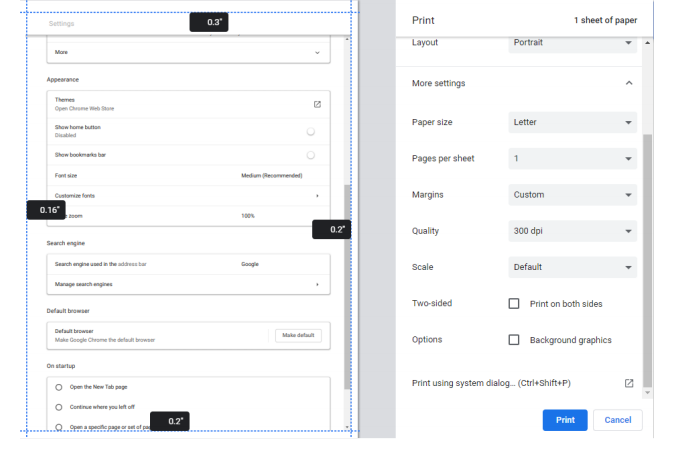This screenshot has width=676, height=456.
Task: Open Customize fonts arrow in preview
Action: (x=317, y=196)
